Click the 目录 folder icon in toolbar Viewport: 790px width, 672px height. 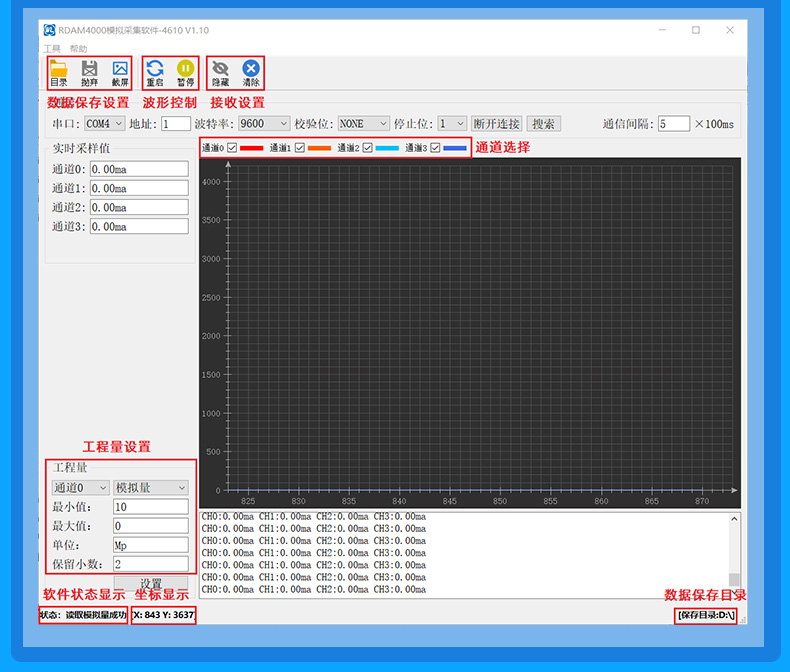(x=59, y=72)
